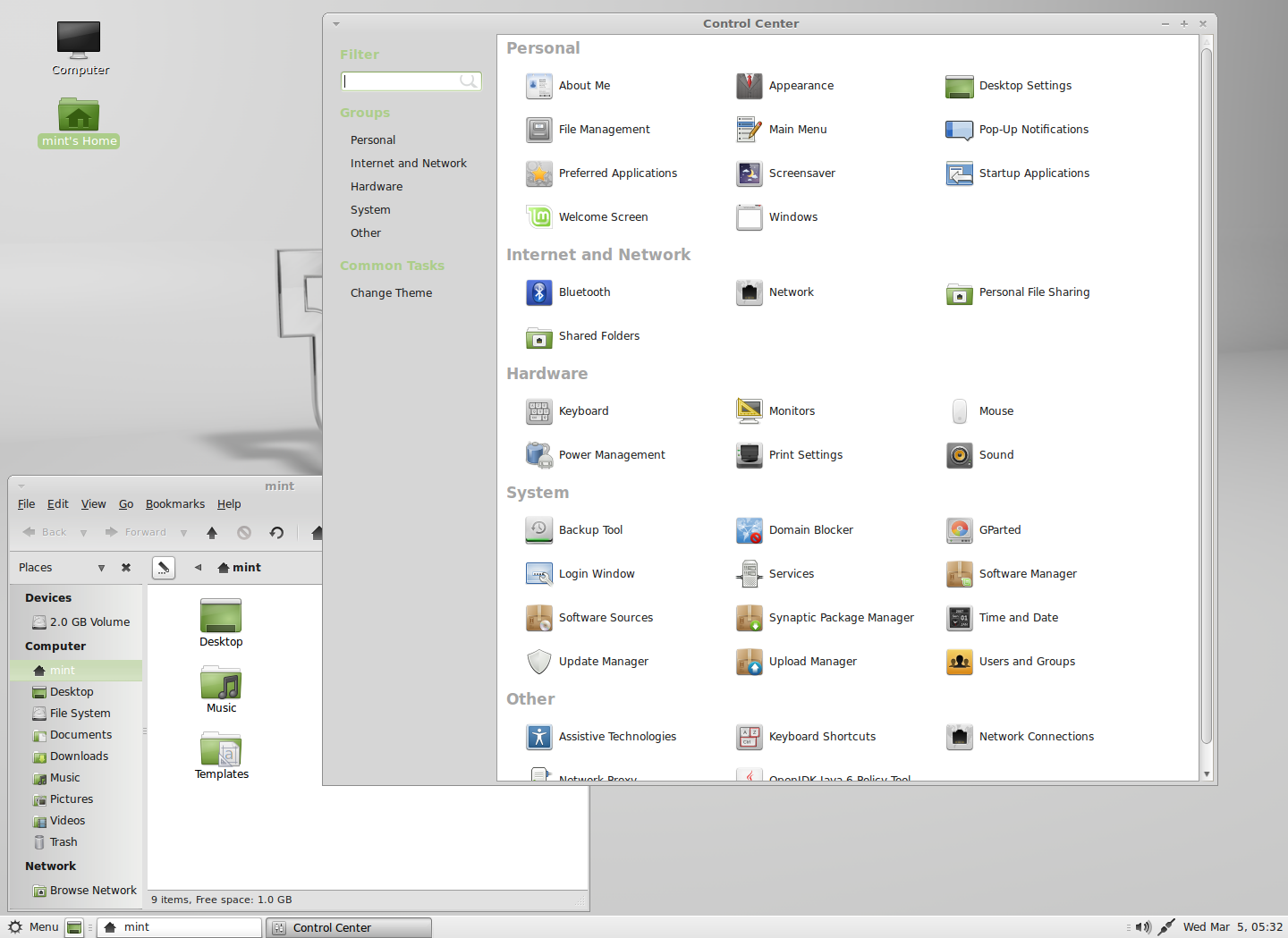Screen dimensions: 1288x938
Task: Click the Change Theme task
Action: click(391, 293)
